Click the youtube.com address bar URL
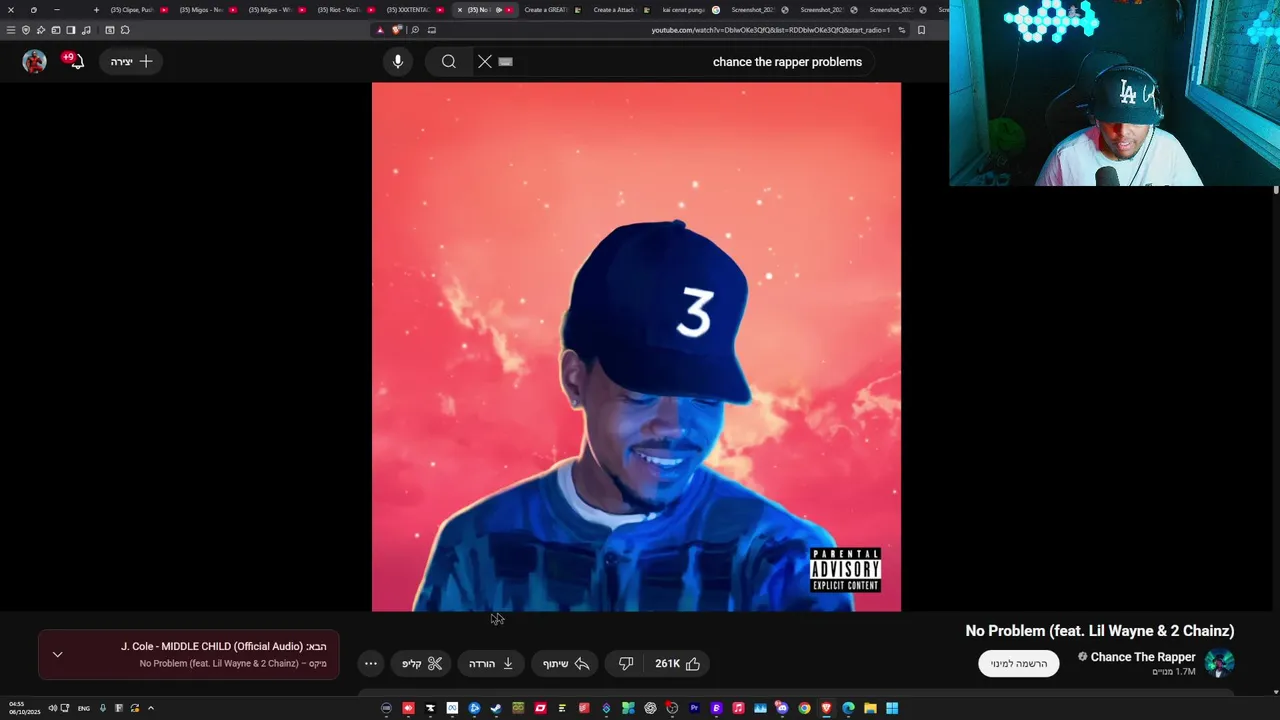 [770, 30]
